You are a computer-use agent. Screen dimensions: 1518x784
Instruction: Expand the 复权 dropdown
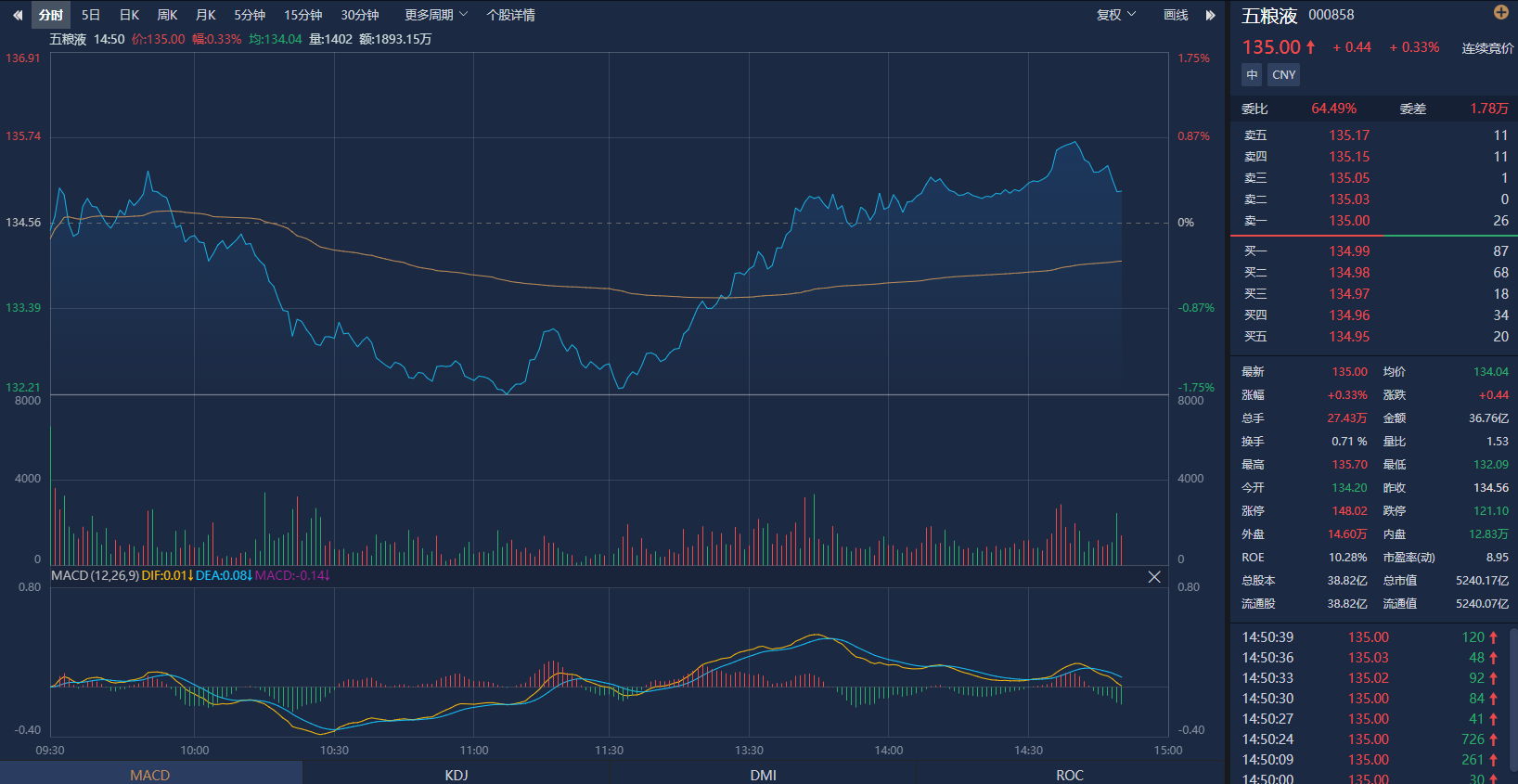coord(1116,15)
